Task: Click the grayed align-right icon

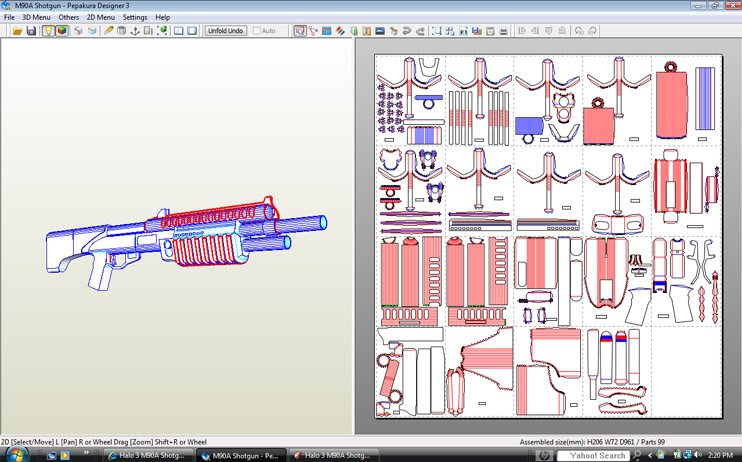Action: click(535, 31)
